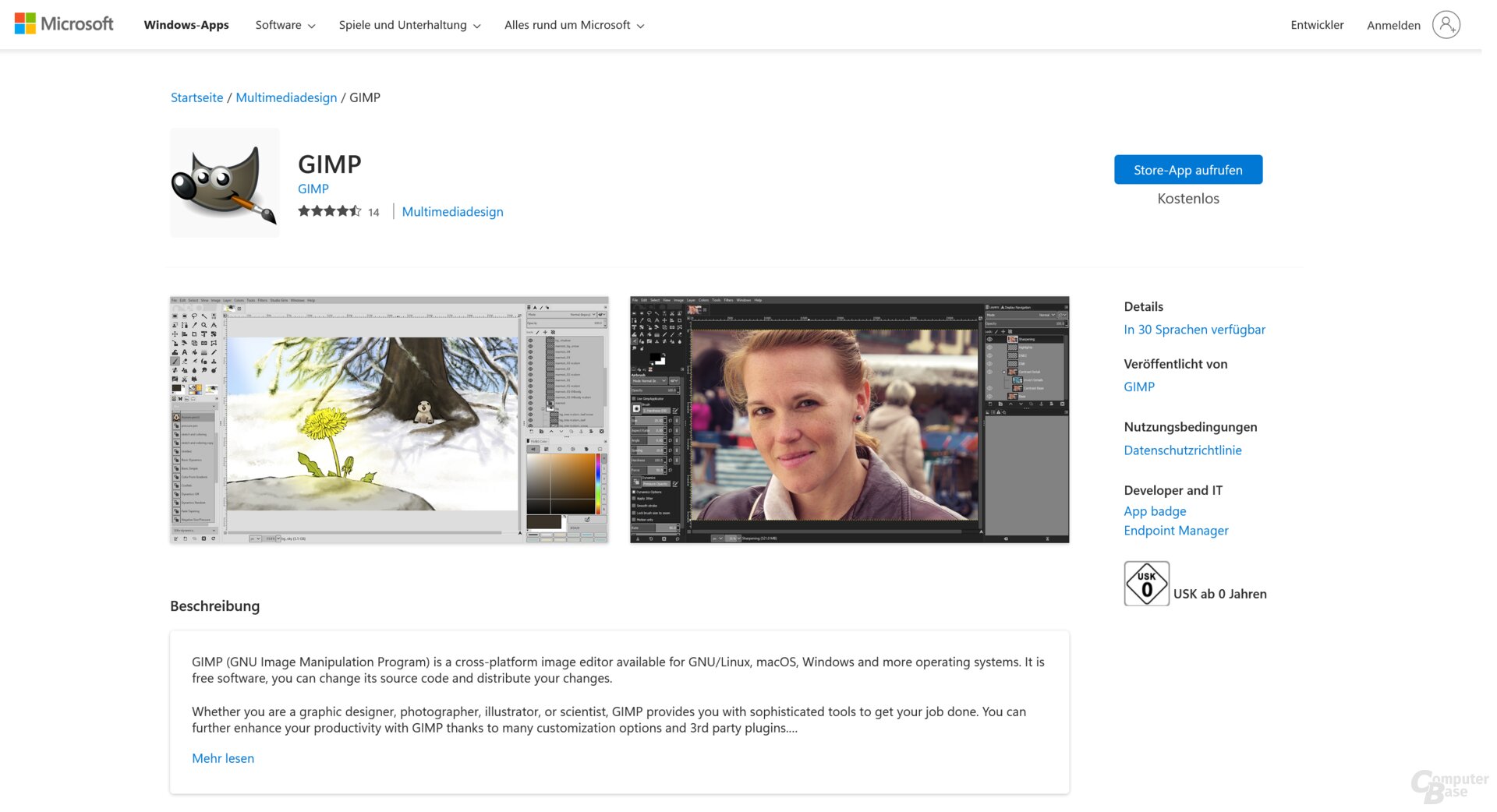Go to Startseite via breadcrumb
The width and height of the screenshot is (1497, 812).
(x=196, y=97)
